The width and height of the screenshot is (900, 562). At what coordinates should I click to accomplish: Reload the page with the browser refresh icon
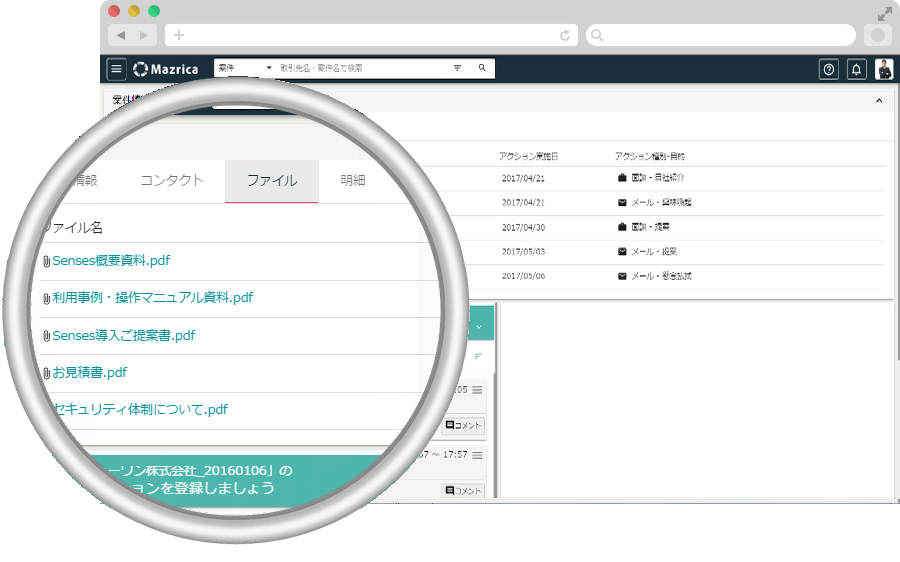click(x=565, y=35)
